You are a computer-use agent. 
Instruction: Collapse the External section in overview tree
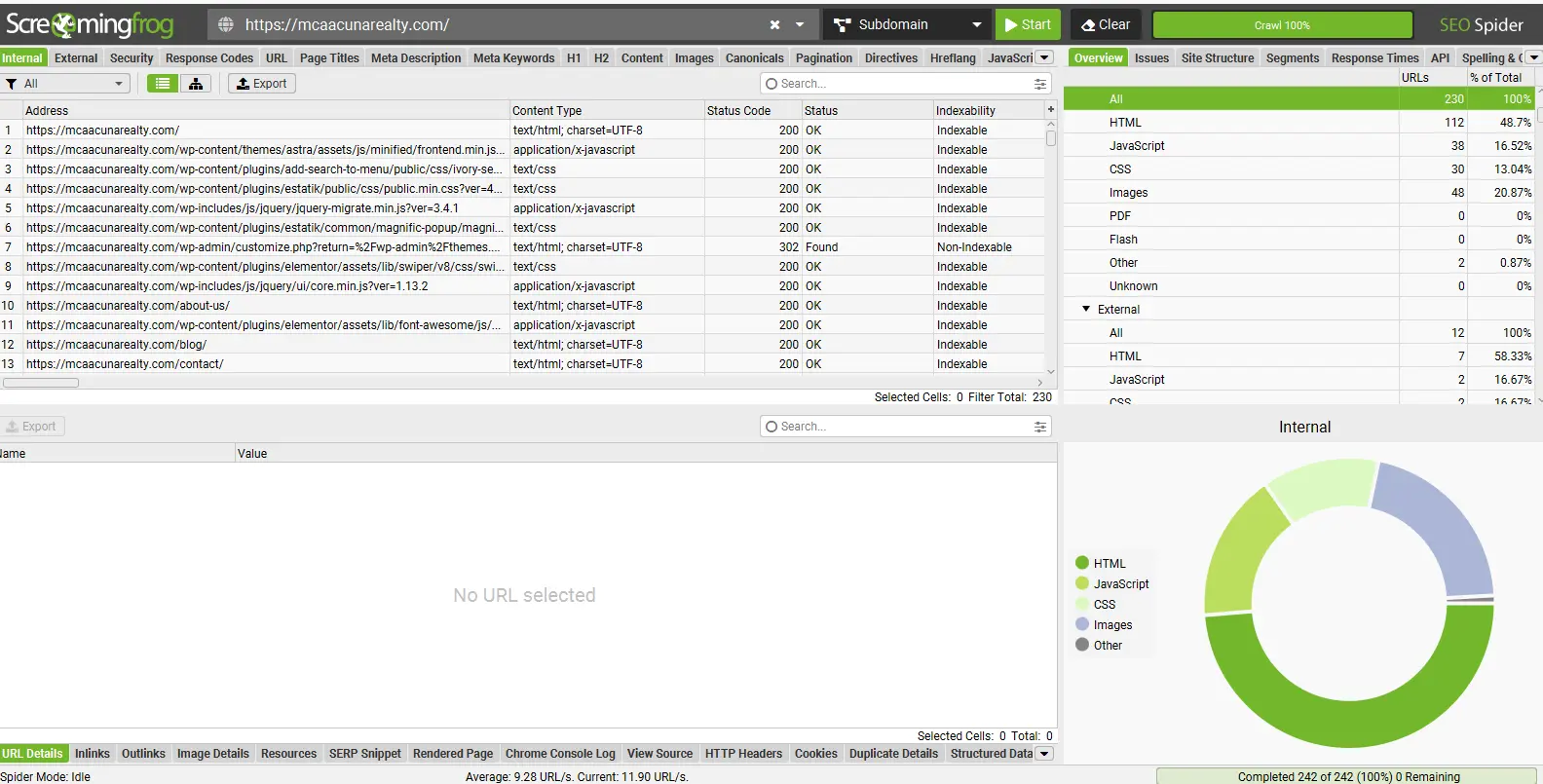1086,309
